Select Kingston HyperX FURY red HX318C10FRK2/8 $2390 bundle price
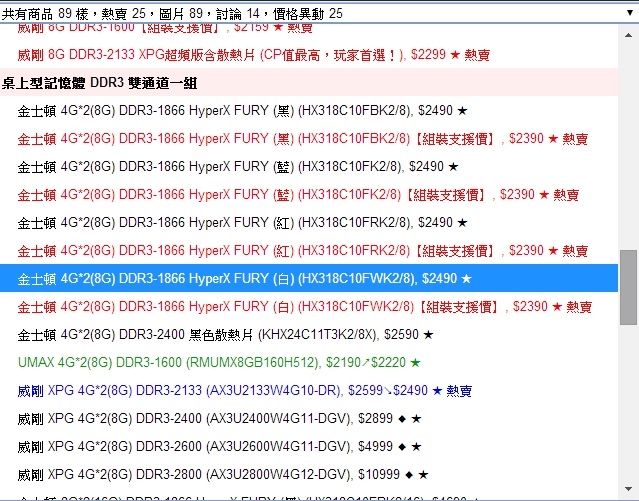The width and height of the screenshot is (639, 501). [x=309, y=250]
